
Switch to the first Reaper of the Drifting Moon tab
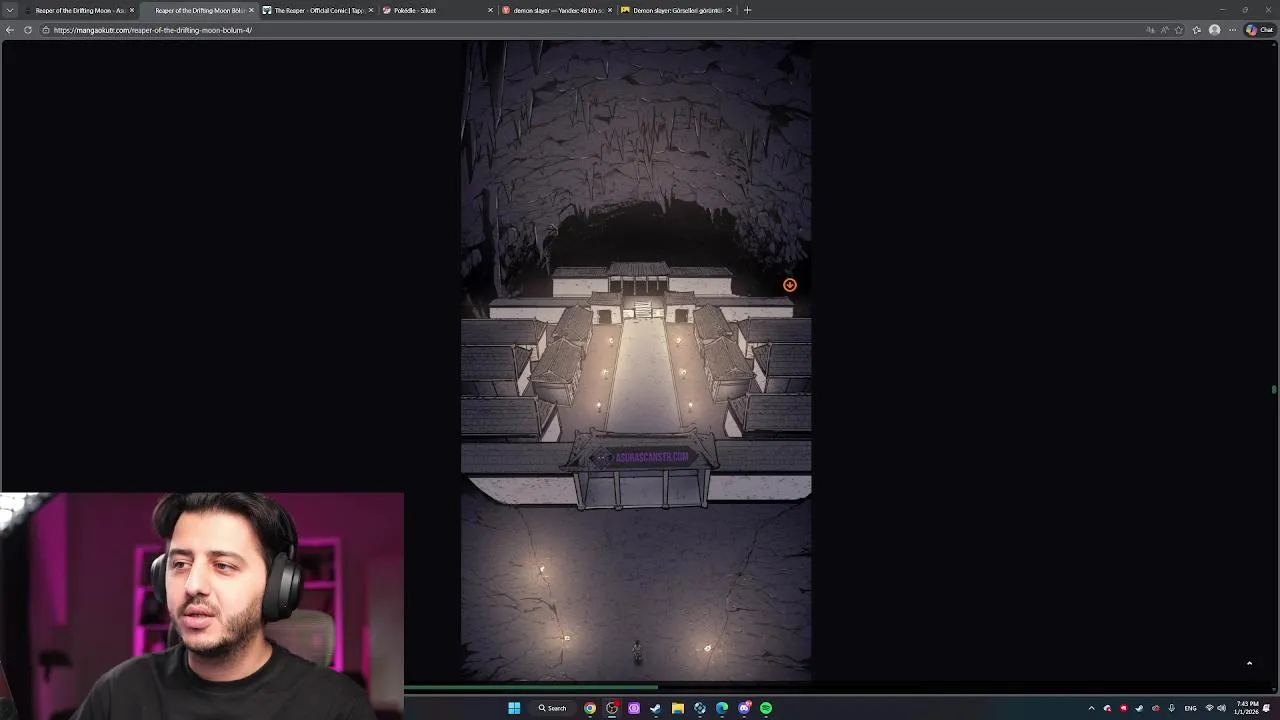click(x=80, y=10)
